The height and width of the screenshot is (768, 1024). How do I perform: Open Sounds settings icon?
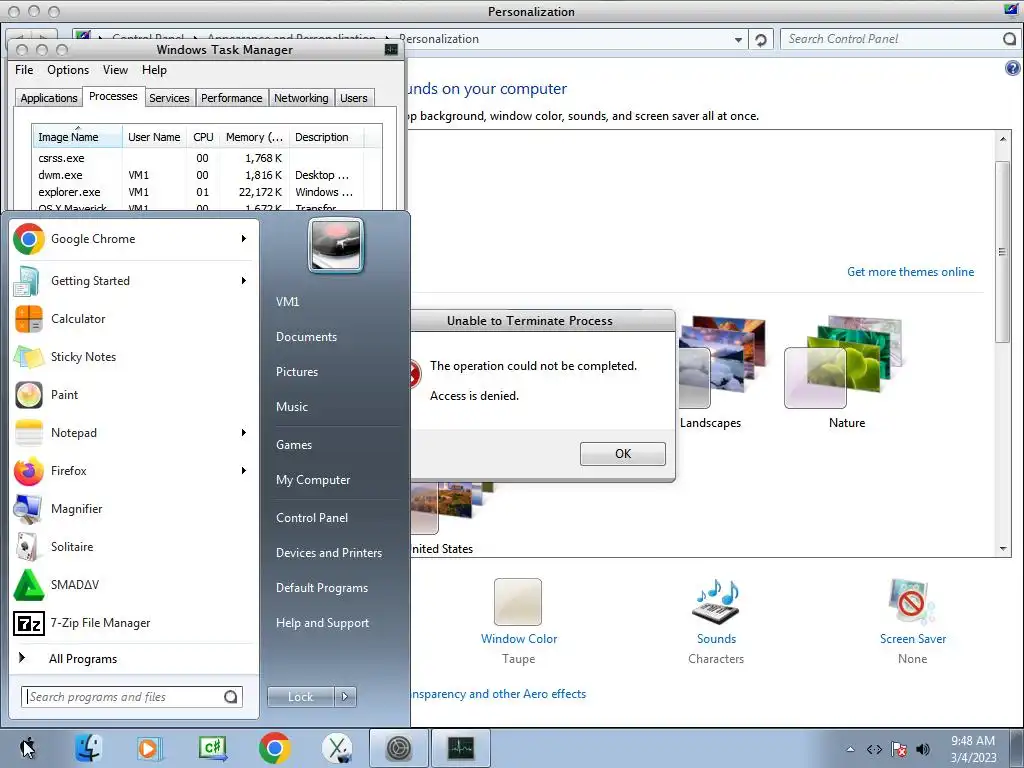pos(716,602)
